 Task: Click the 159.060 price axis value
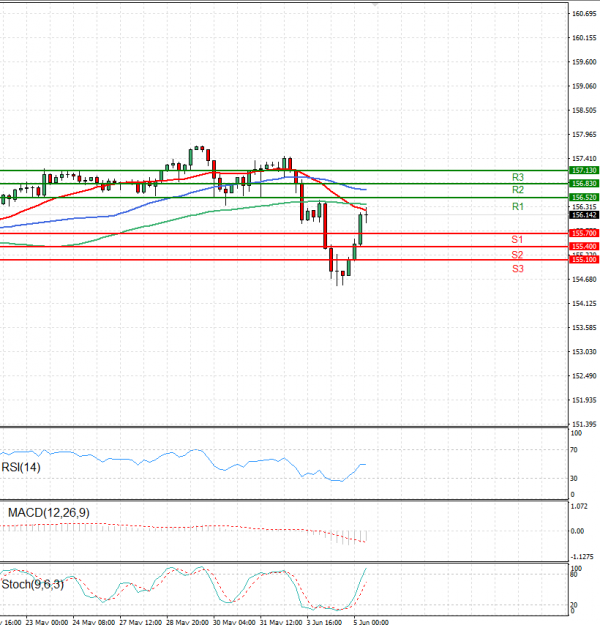point(584,86)
